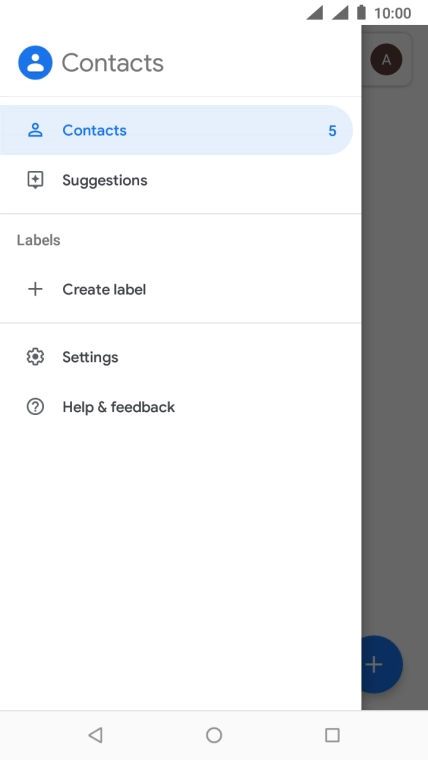Open Settings from the drawer

click(180, 357)
